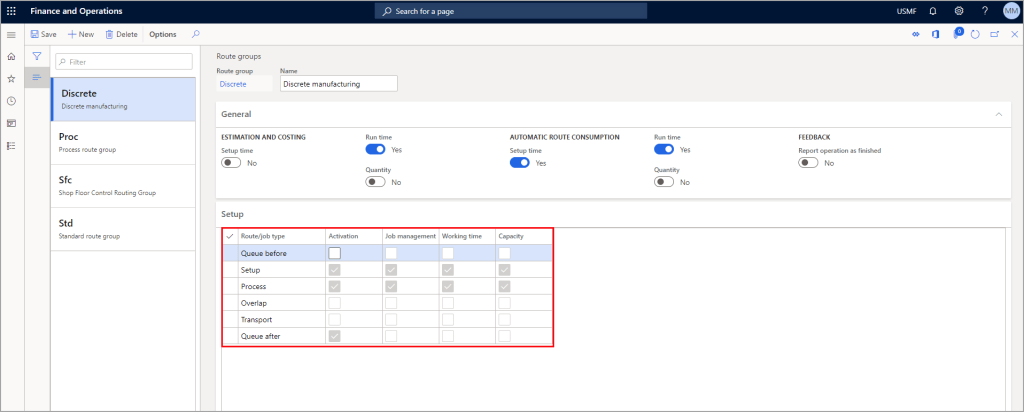The image size is (1024, 412).
Task: Click the Save button
Action: (44, 34)
